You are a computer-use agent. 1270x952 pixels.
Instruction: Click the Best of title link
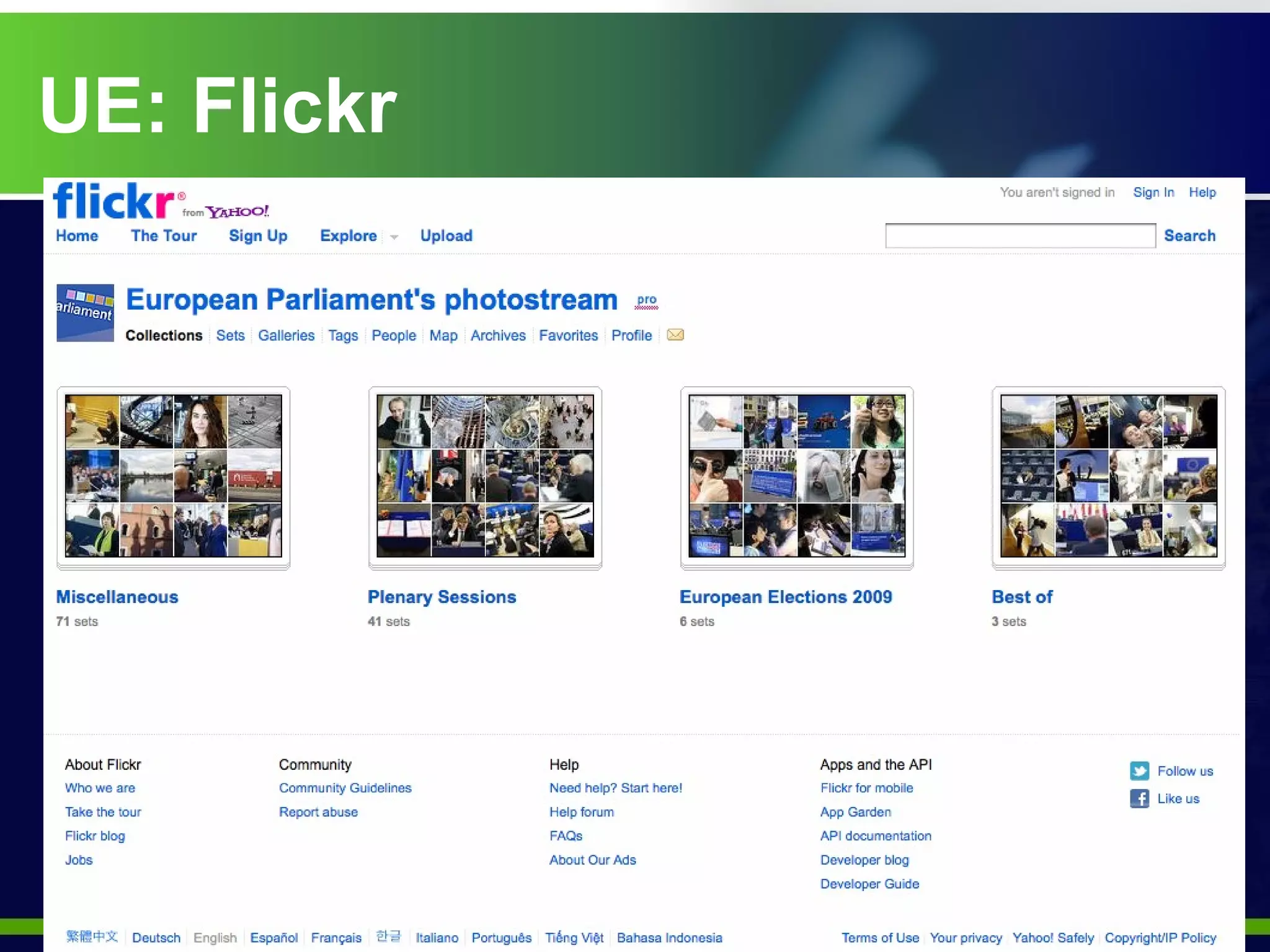click(x=1022, y=597)
